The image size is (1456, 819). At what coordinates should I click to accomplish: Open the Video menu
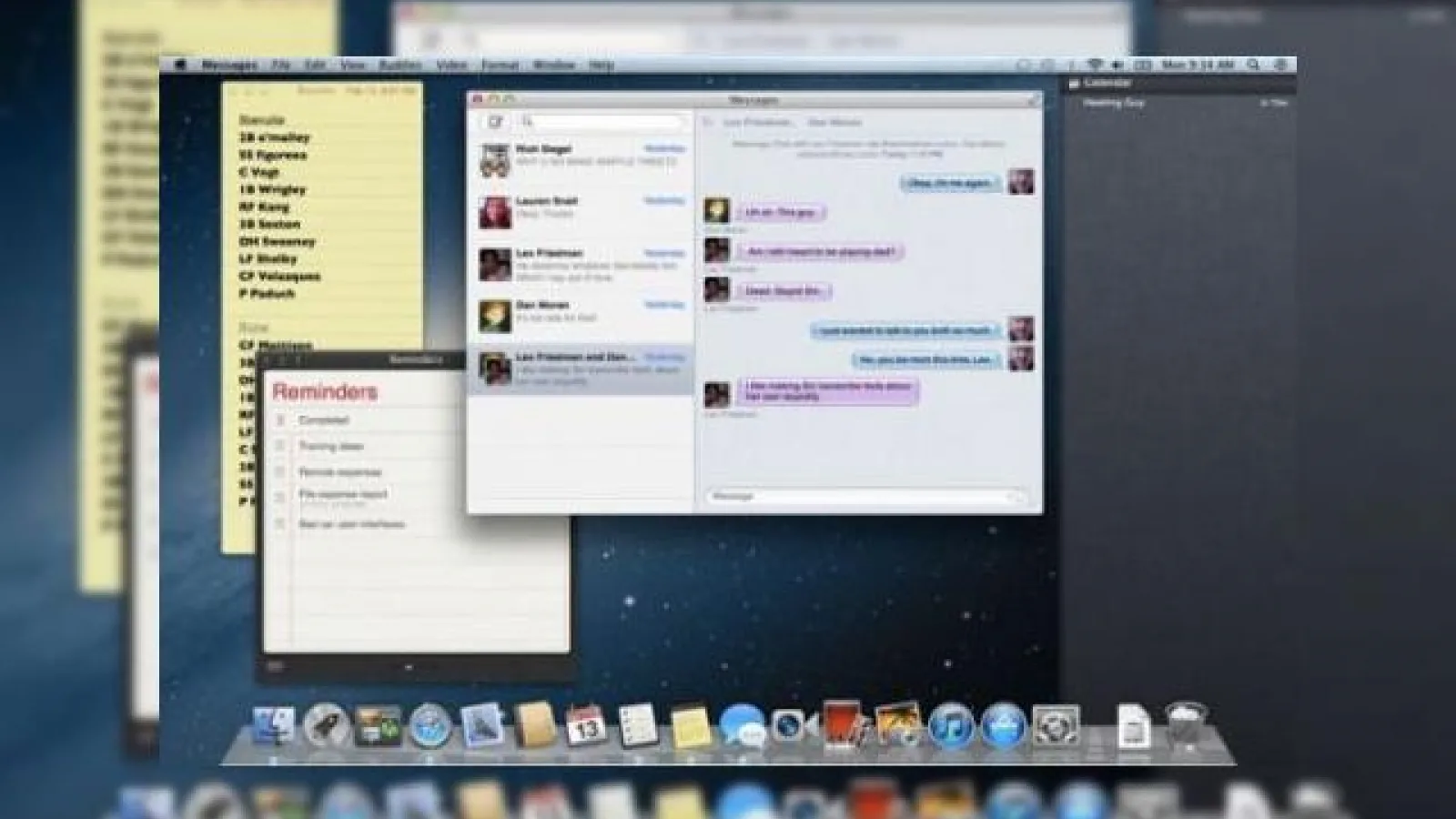451,66
